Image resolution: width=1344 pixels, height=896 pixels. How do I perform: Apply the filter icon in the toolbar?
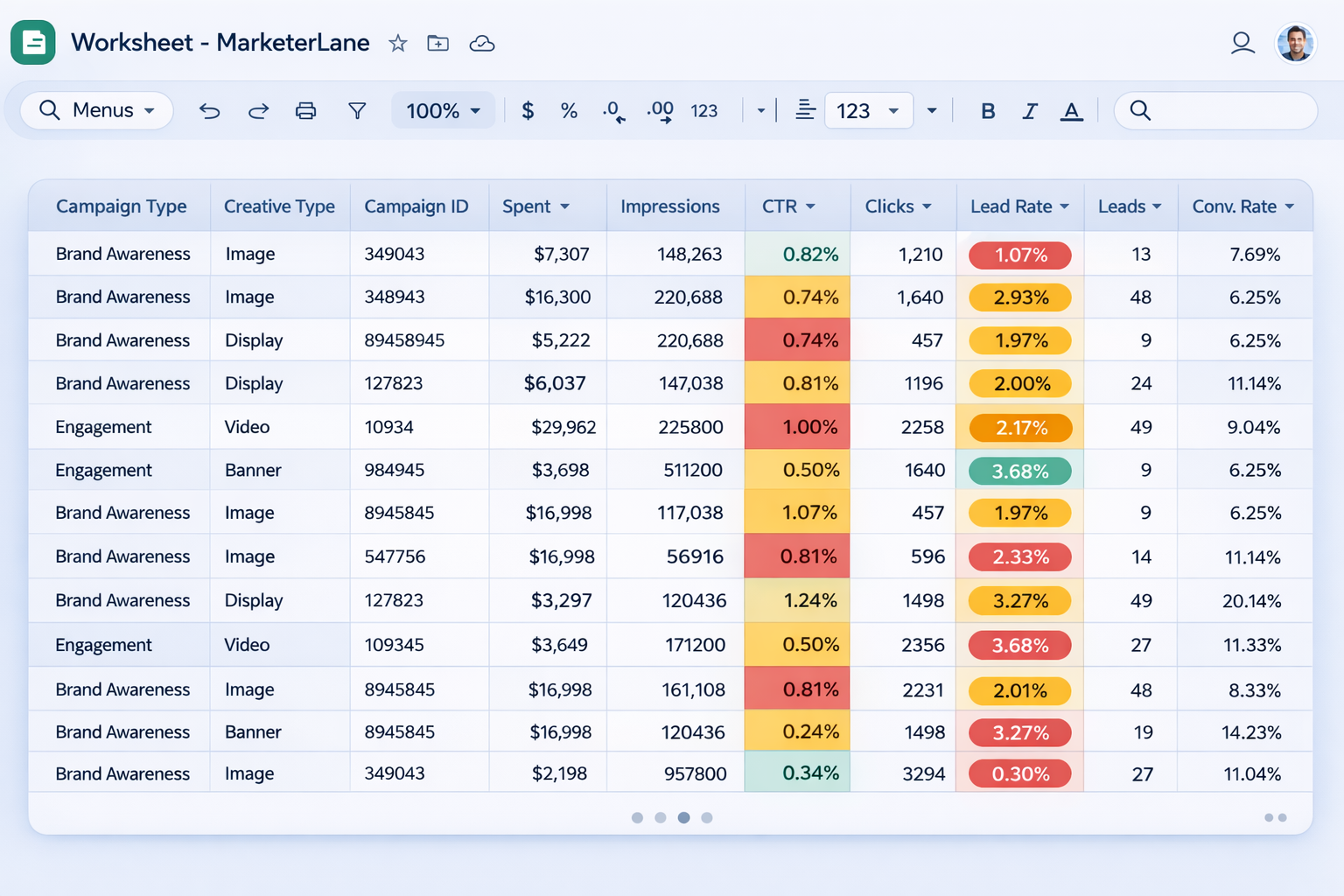pyautogui.click(x=357, y=110)
